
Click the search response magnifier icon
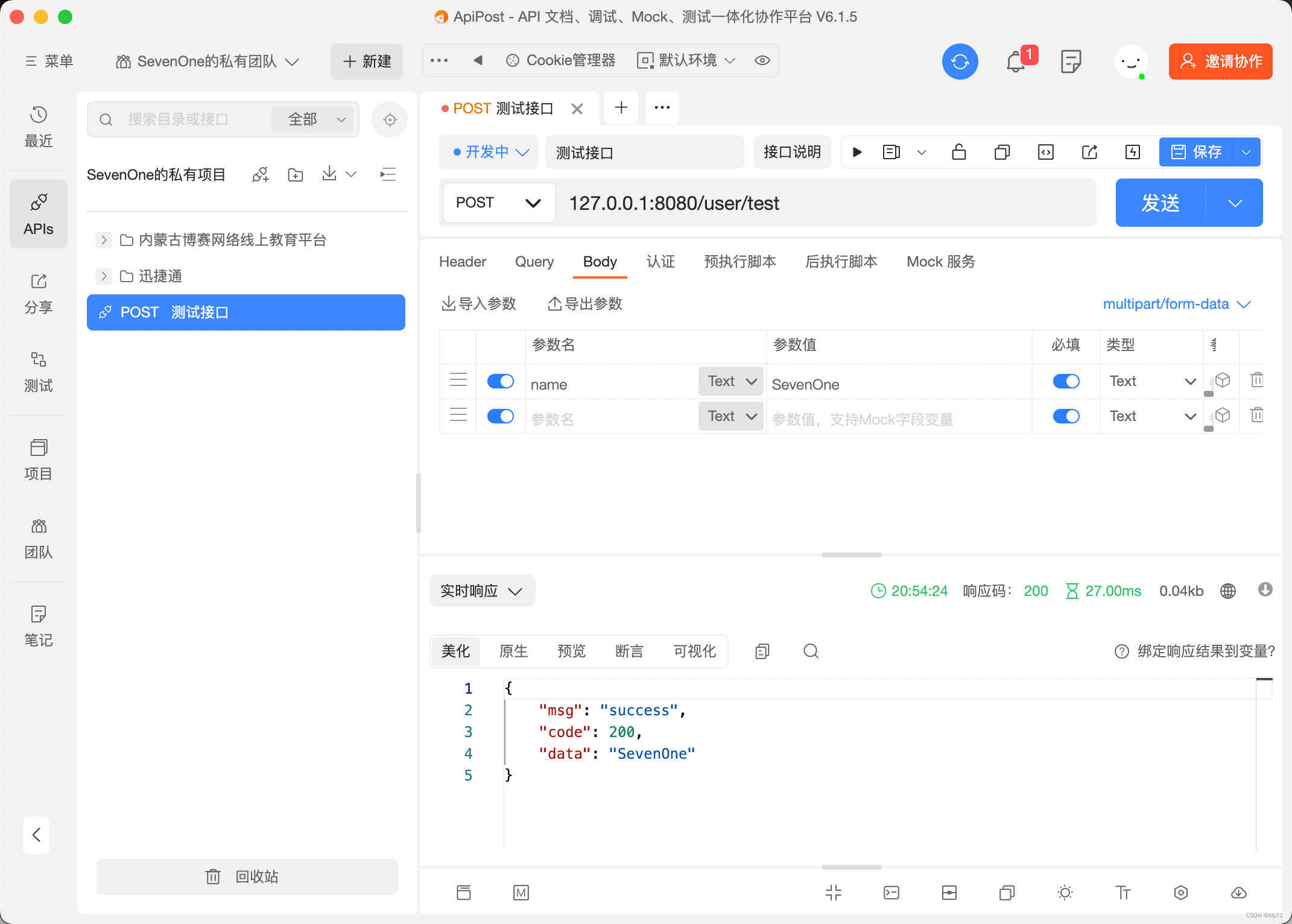(x=811, y=651)
